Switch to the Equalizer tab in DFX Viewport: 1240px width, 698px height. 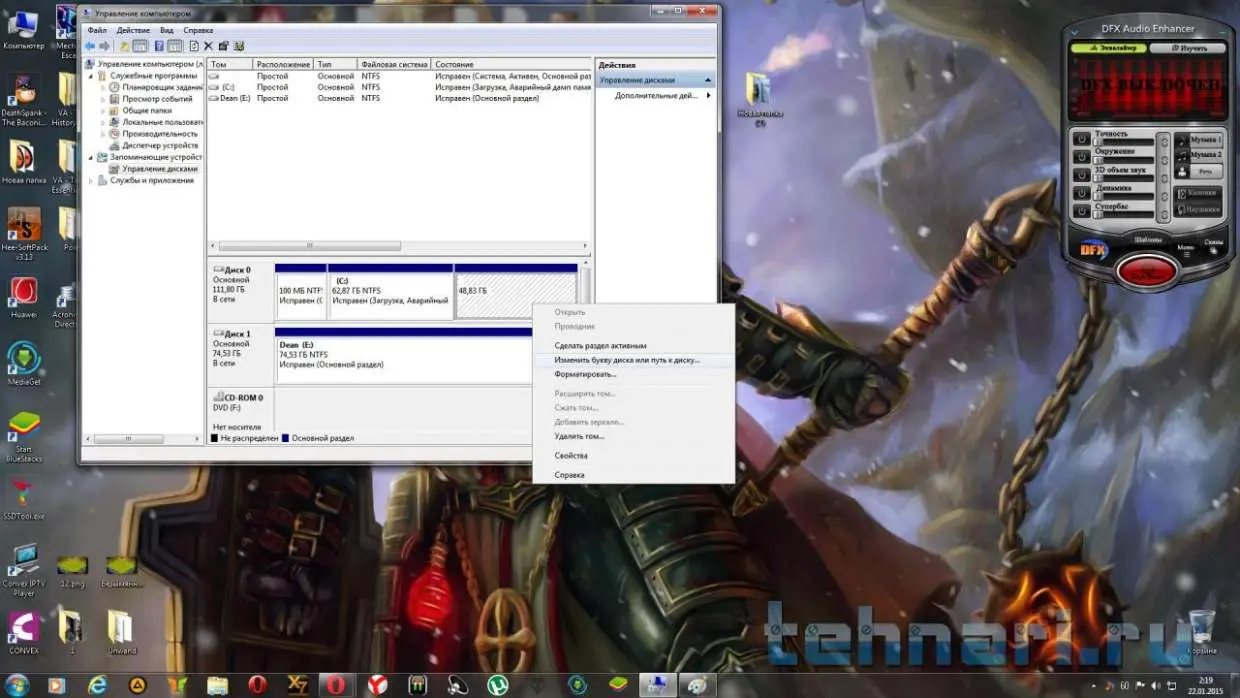coord(1108,48)
